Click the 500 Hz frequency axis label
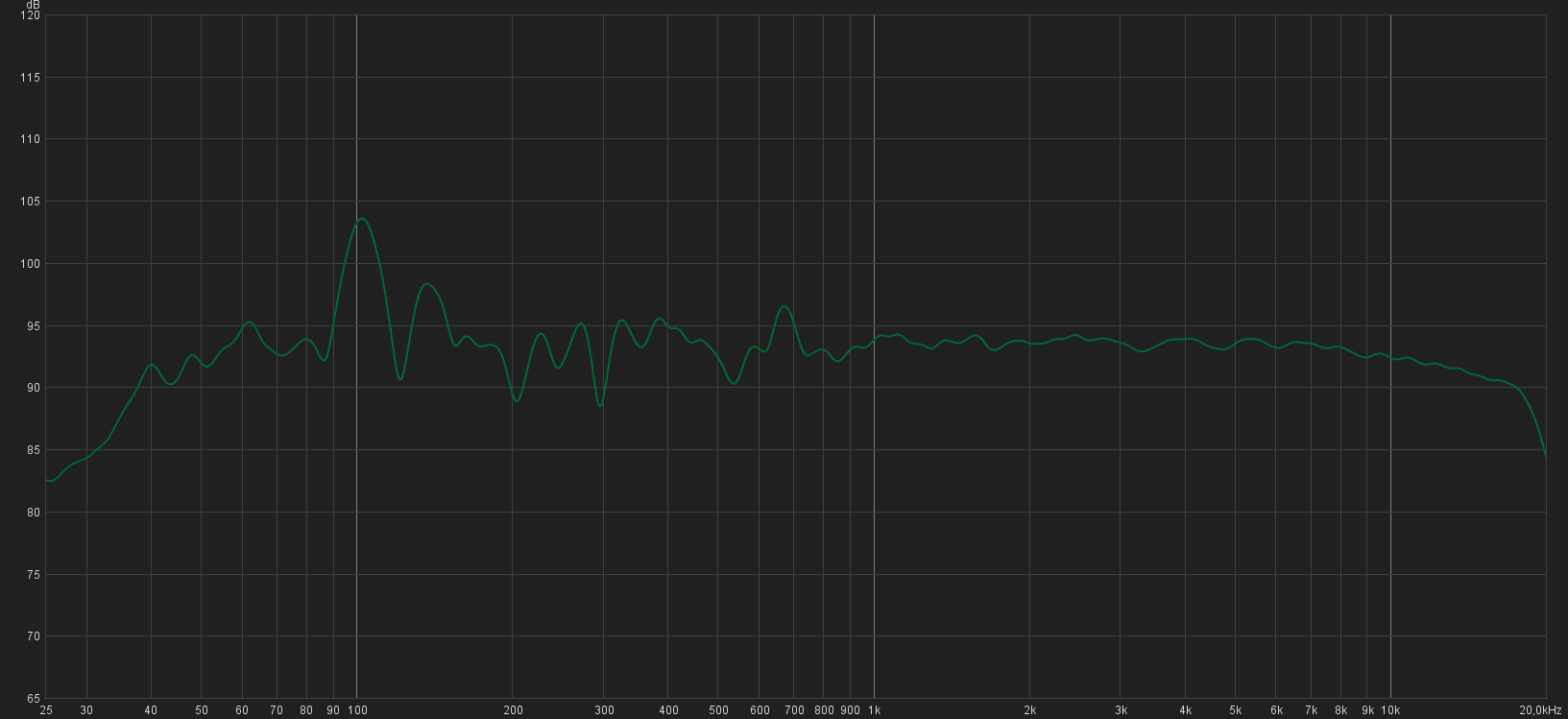This screenshot has width=1568, height=719. [x=718, y=710]
